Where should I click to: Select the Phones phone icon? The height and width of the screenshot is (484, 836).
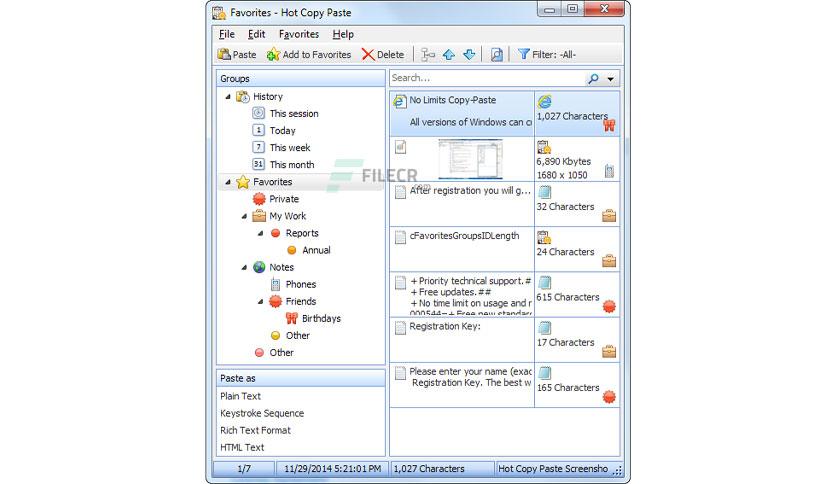click(x=276, y=284)
